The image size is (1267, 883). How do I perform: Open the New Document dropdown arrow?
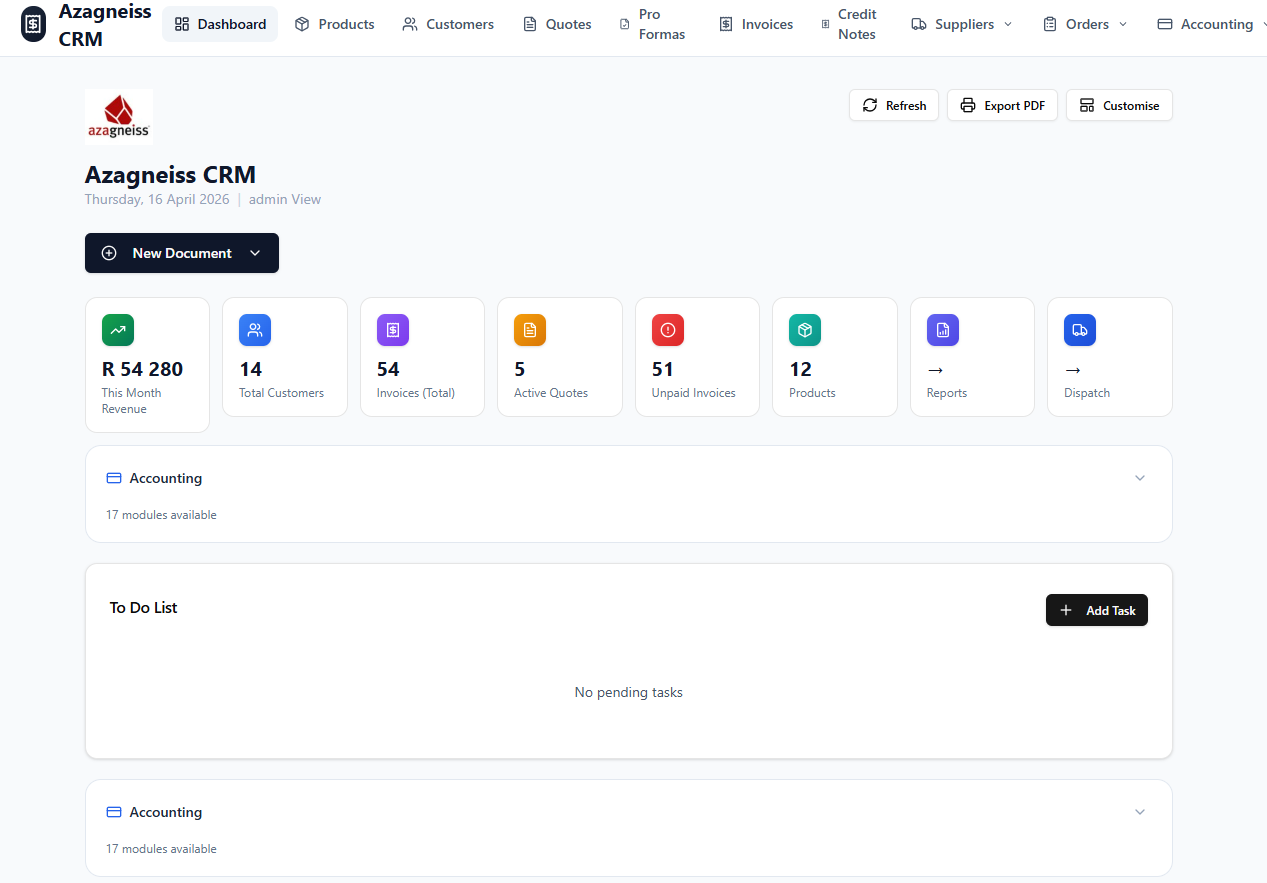coord(255,253)
